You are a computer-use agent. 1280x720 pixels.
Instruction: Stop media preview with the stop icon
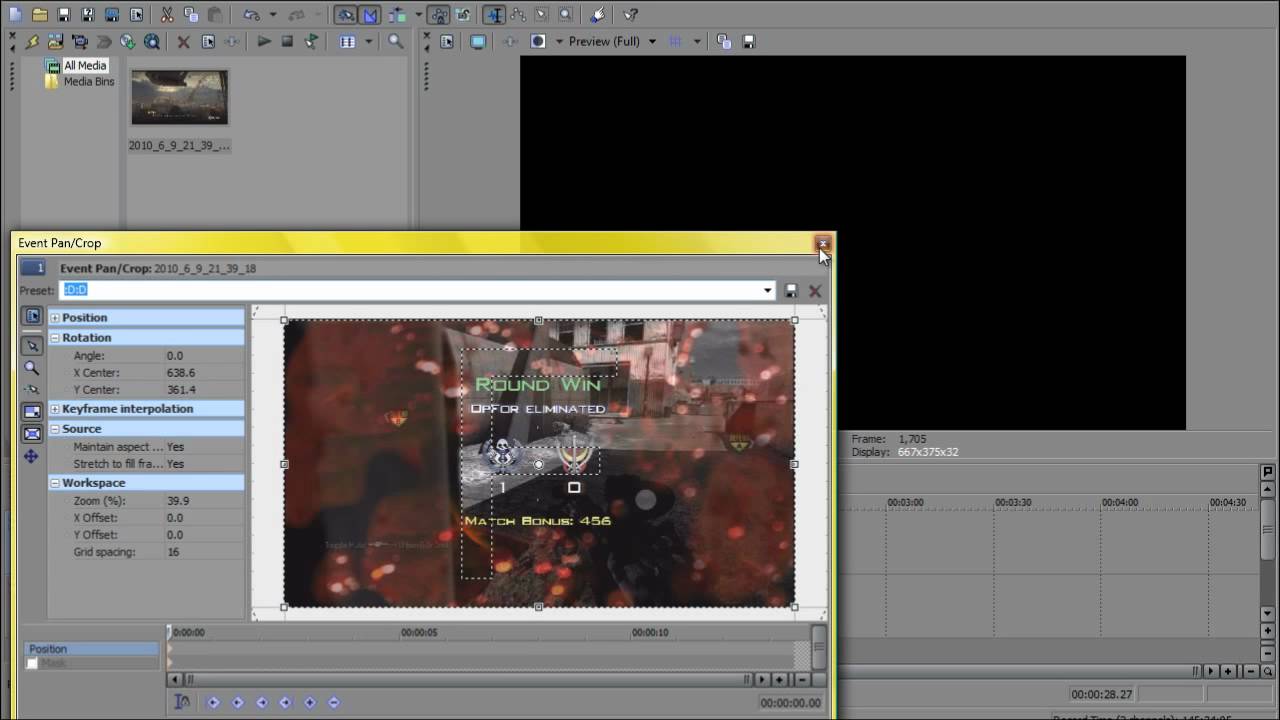coord(288,42)
